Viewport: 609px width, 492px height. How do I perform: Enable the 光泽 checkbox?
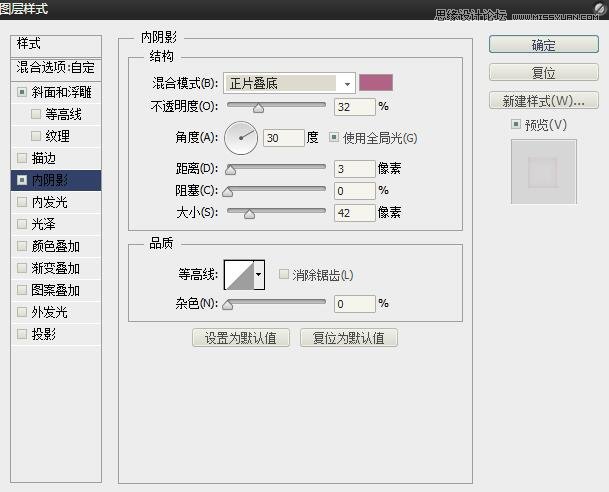tap(22, 224)
